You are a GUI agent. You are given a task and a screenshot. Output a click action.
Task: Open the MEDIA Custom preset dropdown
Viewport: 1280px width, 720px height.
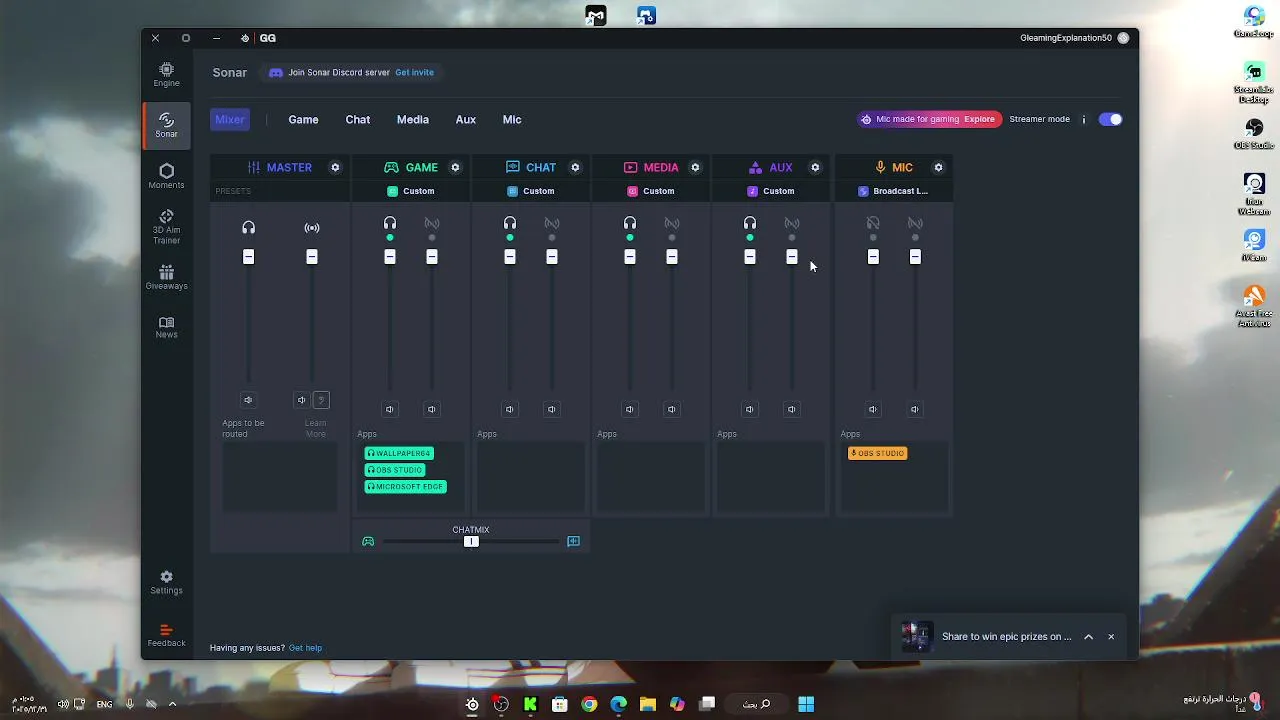pyautogui.click(x=651, y=191)
